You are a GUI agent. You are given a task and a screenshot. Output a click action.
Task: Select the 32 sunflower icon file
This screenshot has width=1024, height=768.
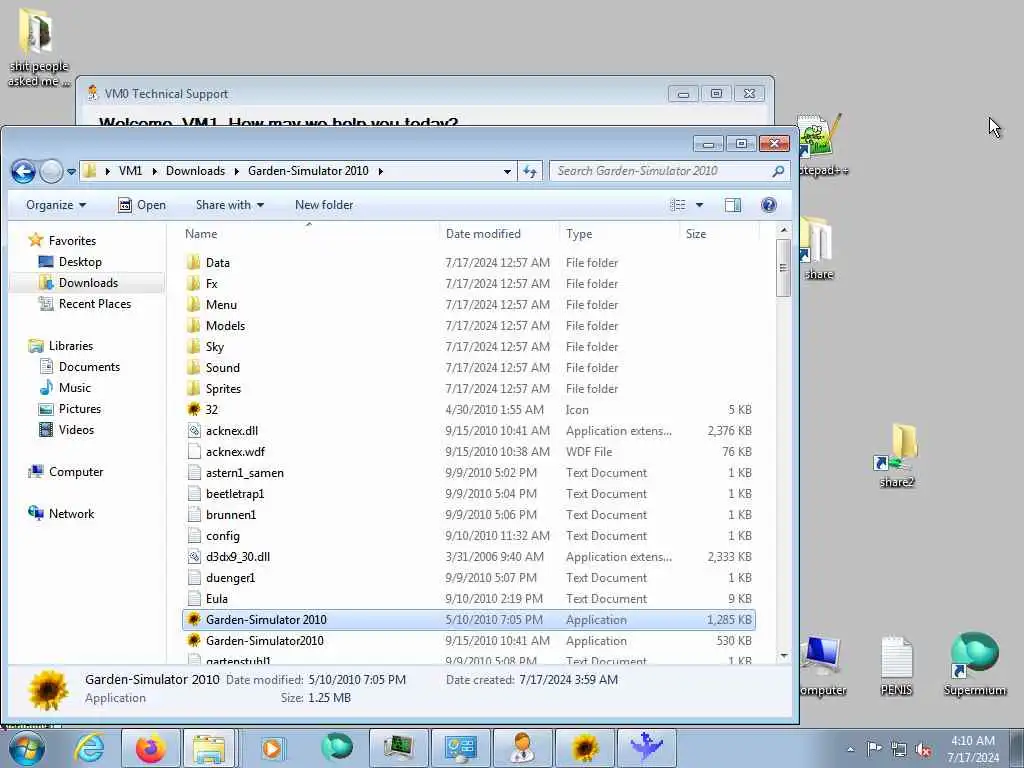(x=193, y=409)
